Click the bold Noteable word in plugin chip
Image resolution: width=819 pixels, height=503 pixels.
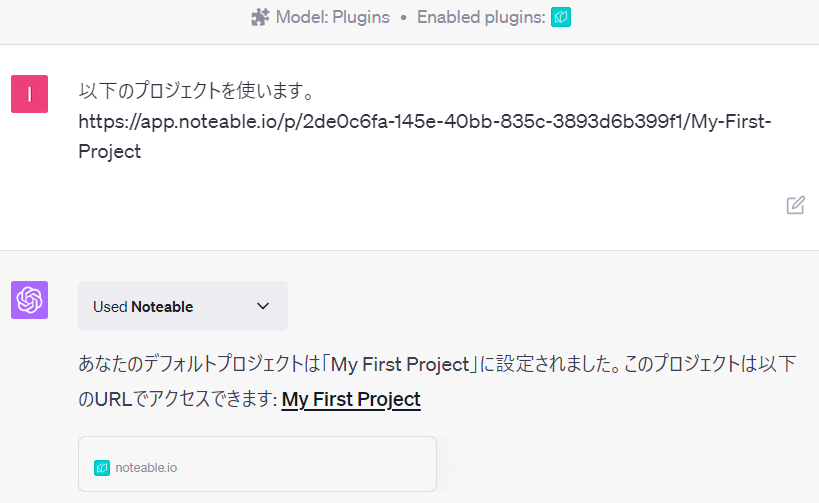162,306
